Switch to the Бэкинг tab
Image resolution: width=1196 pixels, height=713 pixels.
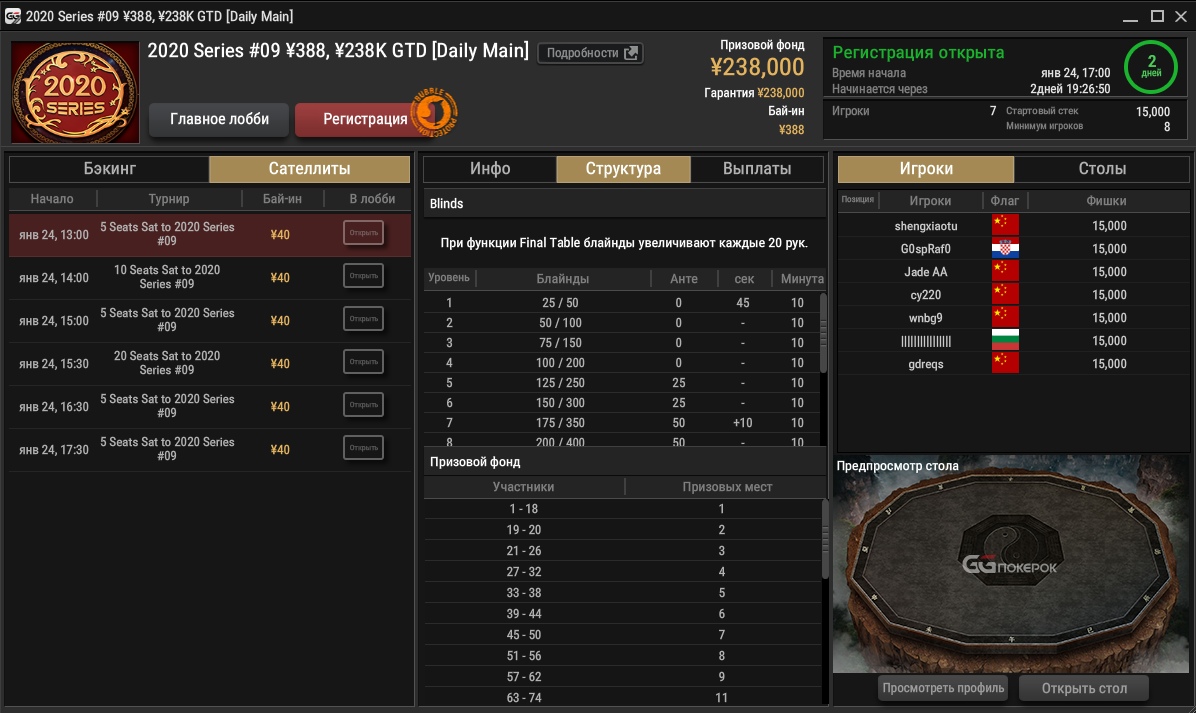click(109, 169)
